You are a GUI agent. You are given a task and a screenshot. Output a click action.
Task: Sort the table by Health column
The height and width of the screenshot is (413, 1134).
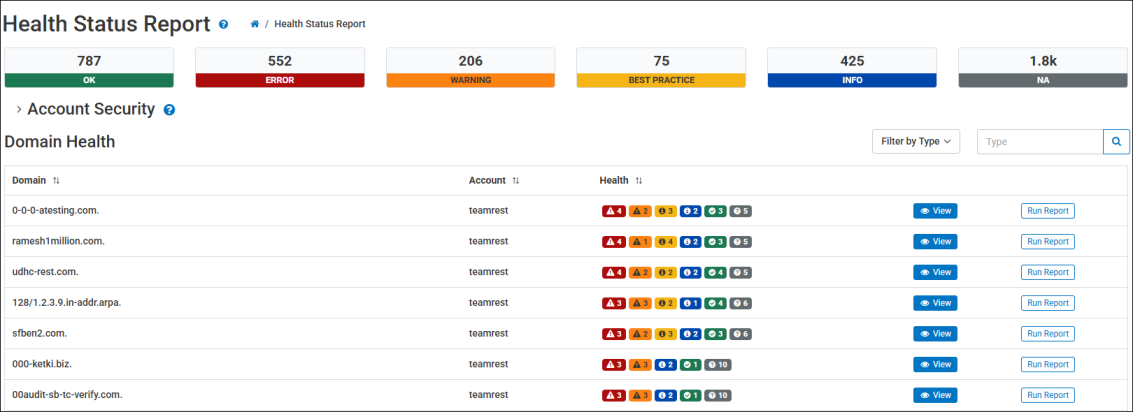point(638,181)
